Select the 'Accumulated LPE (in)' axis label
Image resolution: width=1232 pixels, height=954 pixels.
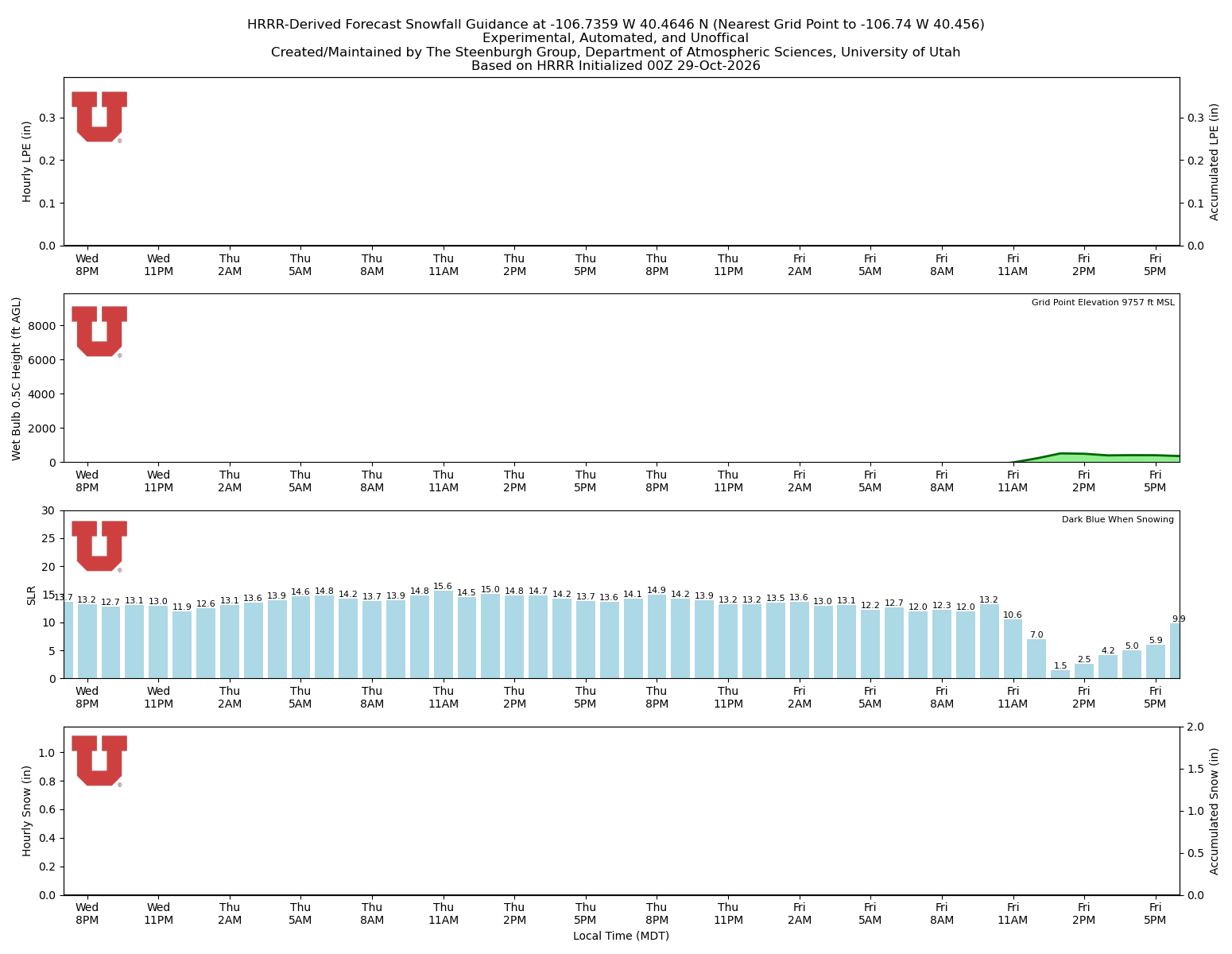[1215, 161]
